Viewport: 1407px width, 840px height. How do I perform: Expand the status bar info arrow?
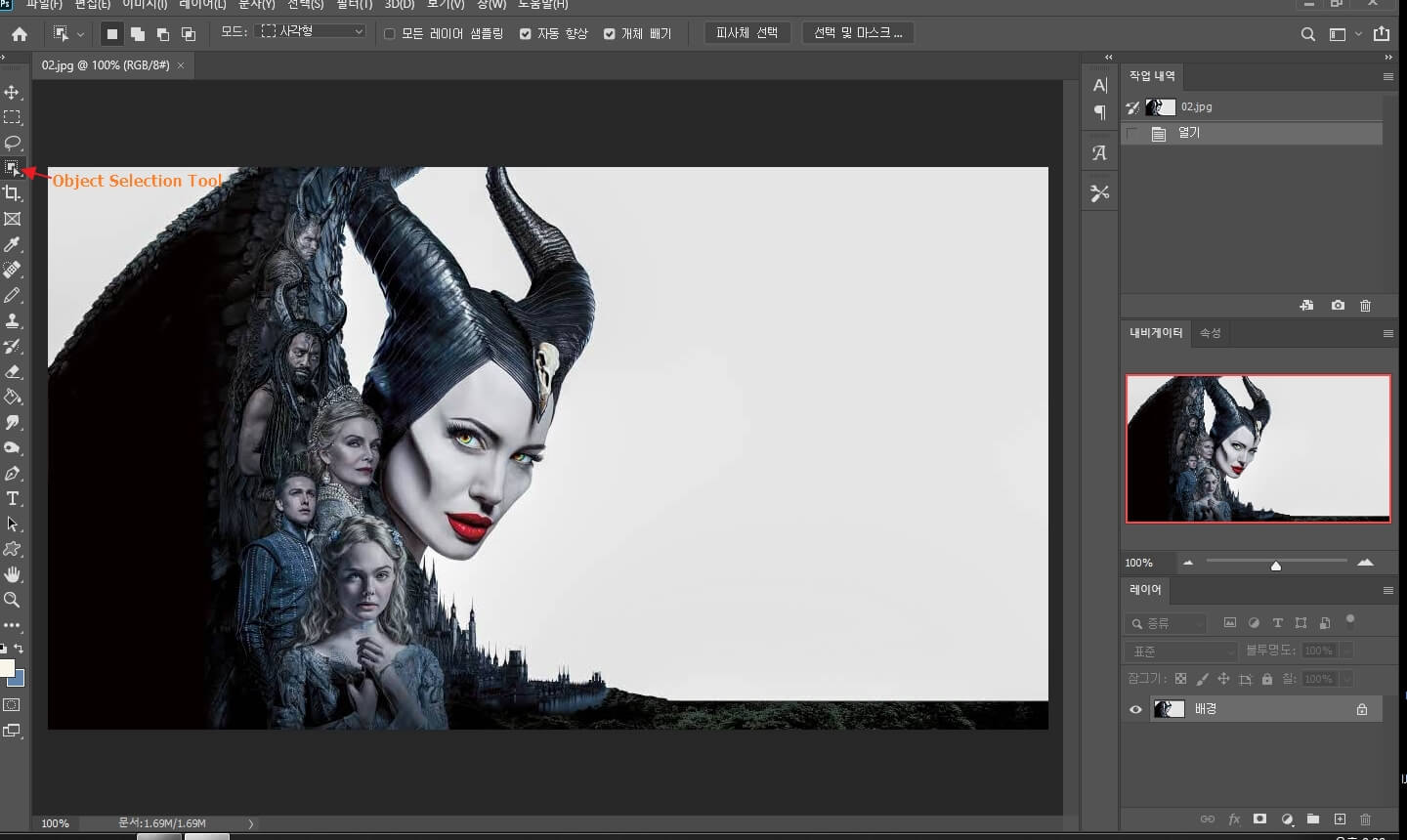[x=250, y=823]
